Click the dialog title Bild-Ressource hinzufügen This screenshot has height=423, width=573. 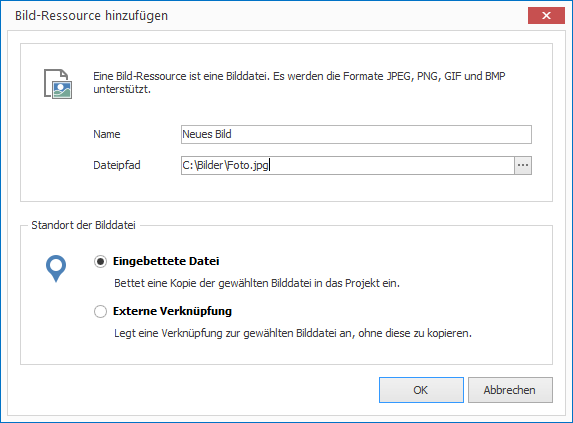[x=91, y=16]
